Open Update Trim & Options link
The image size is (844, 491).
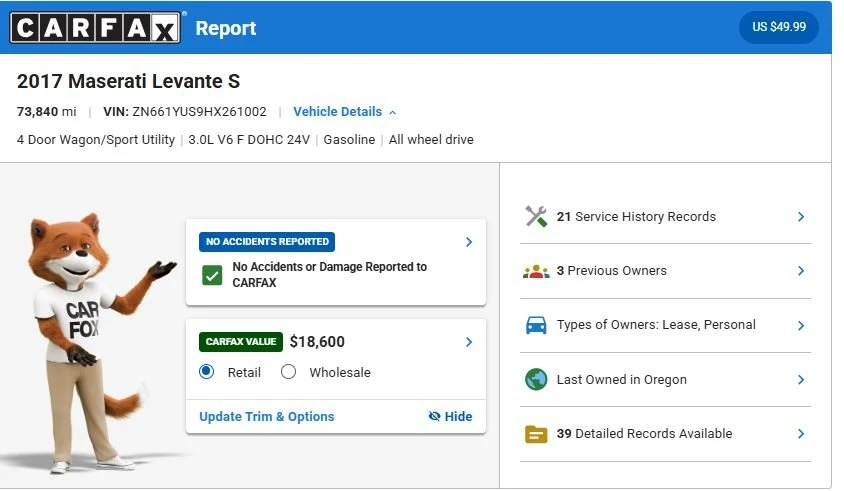(266, 416)
